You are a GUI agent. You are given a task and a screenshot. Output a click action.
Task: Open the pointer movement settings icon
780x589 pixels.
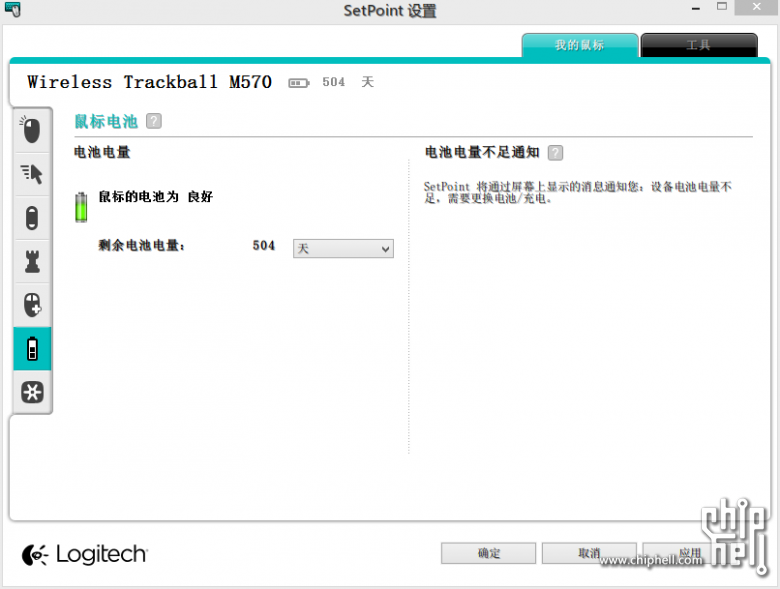tap(32, 174)
